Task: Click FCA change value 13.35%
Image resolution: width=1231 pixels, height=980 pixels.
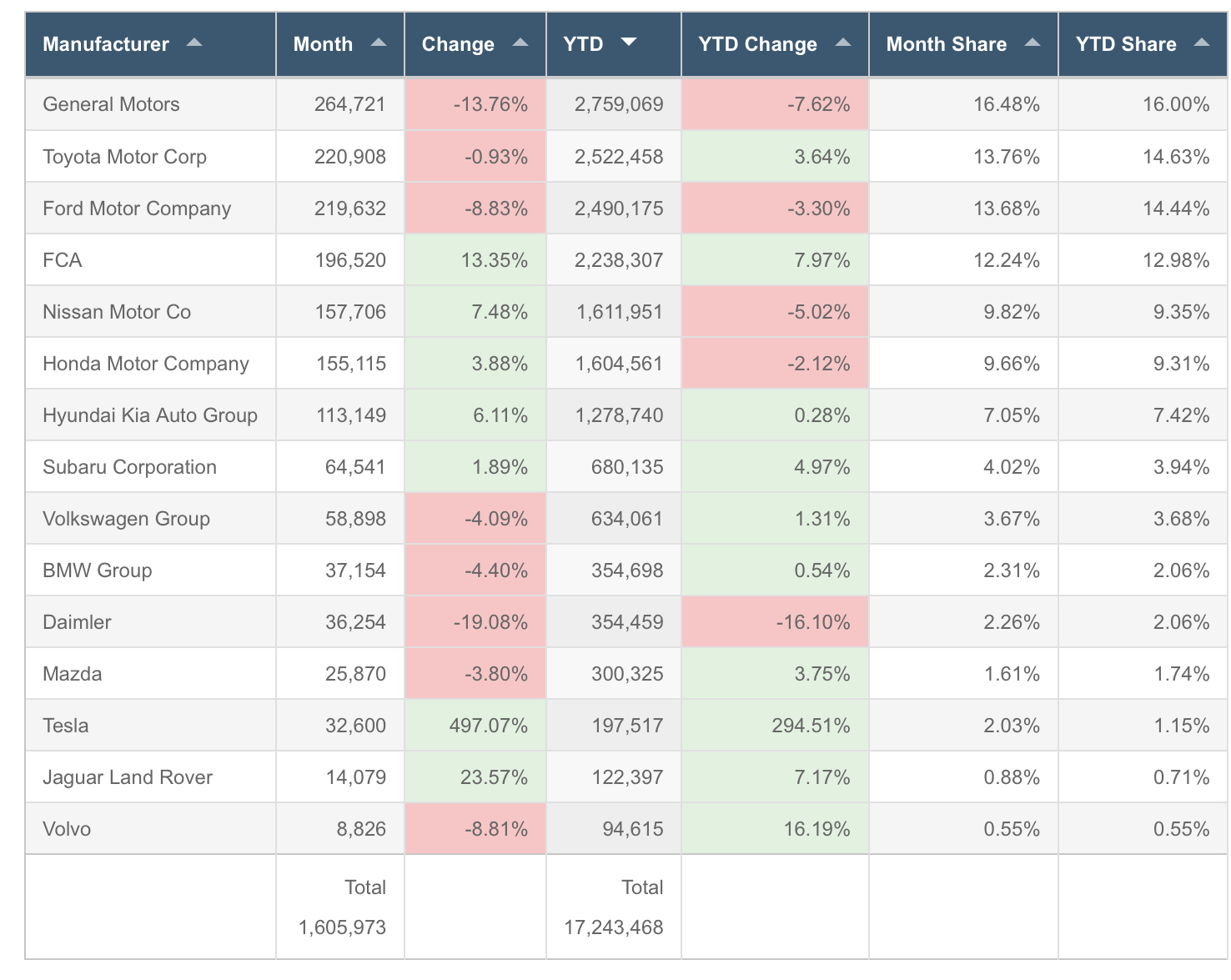Action: [495, 259]
